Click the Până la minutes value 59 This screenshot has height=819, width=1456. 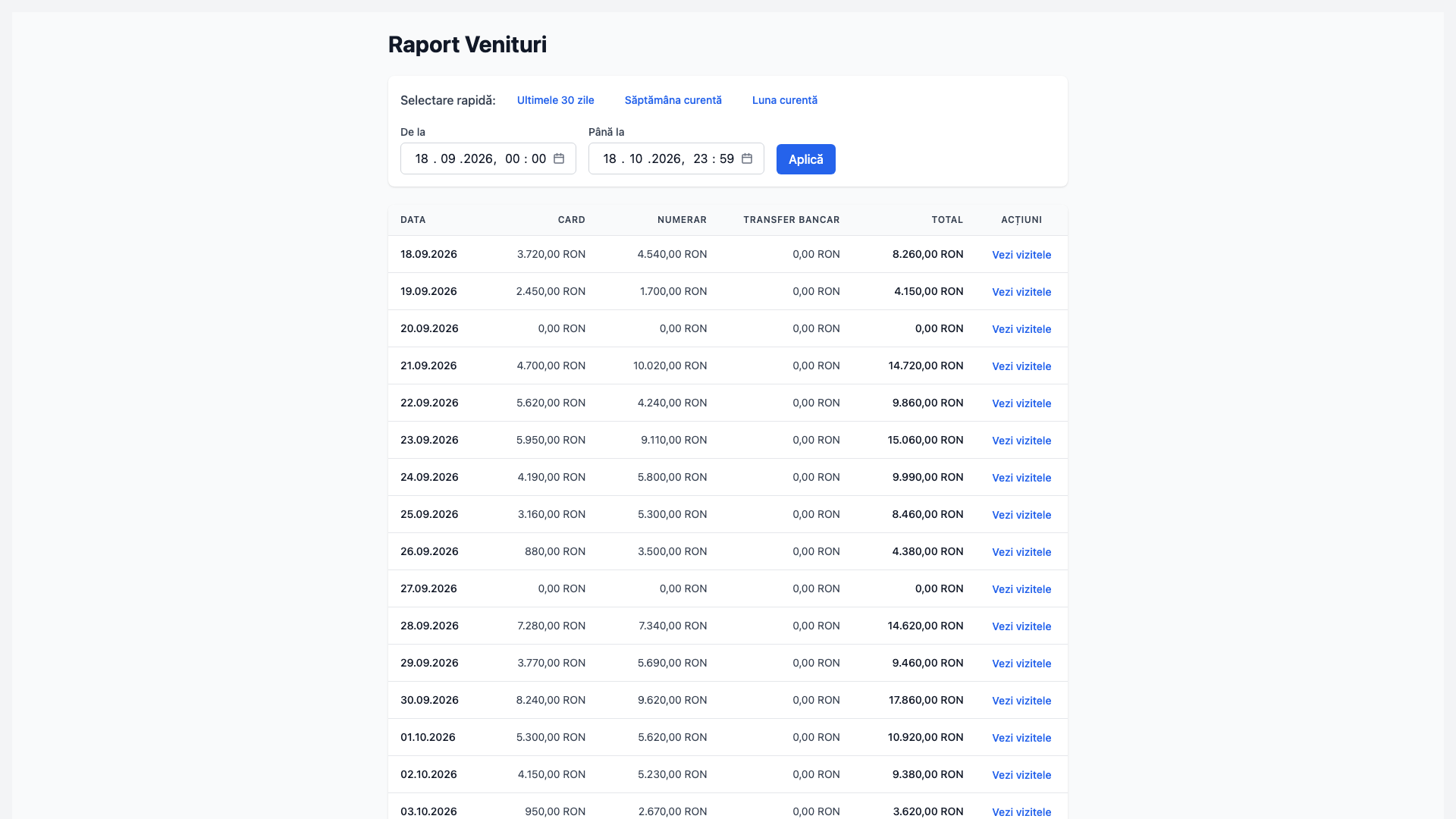coord(727,158)
